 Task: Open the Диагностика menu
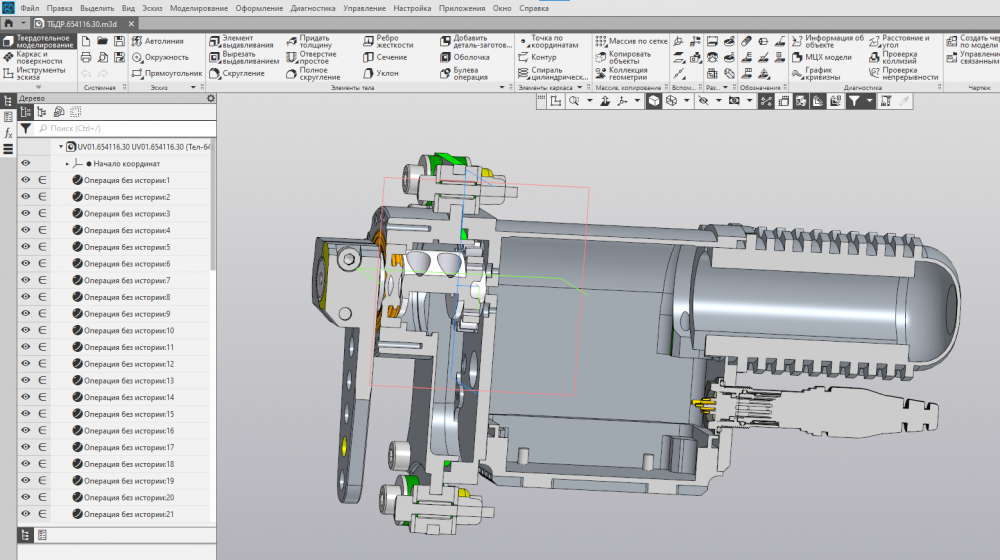tap(313, 8)
